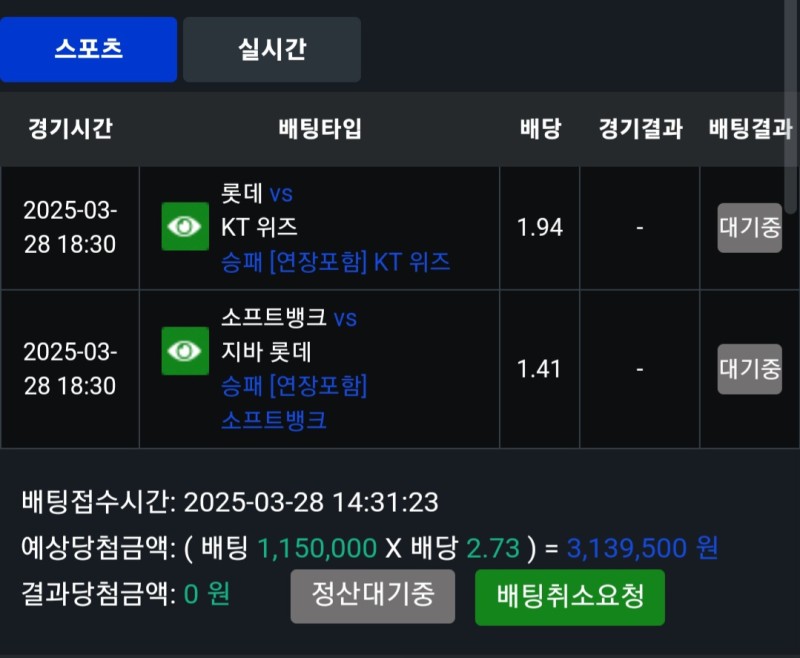Open the 실시간 tab
Image resolution: width=800 pixels, height=658 pixels.
(x=271, y=49)
